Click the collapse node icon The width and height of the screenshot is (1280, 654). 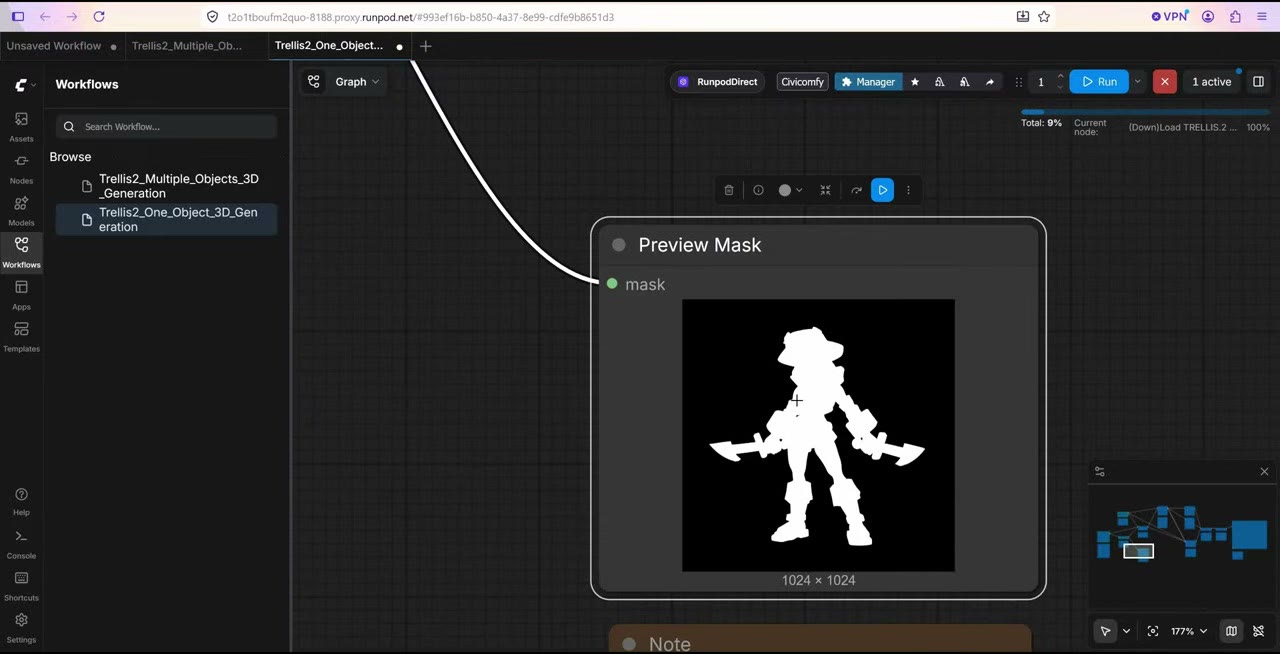pos(825,190)
